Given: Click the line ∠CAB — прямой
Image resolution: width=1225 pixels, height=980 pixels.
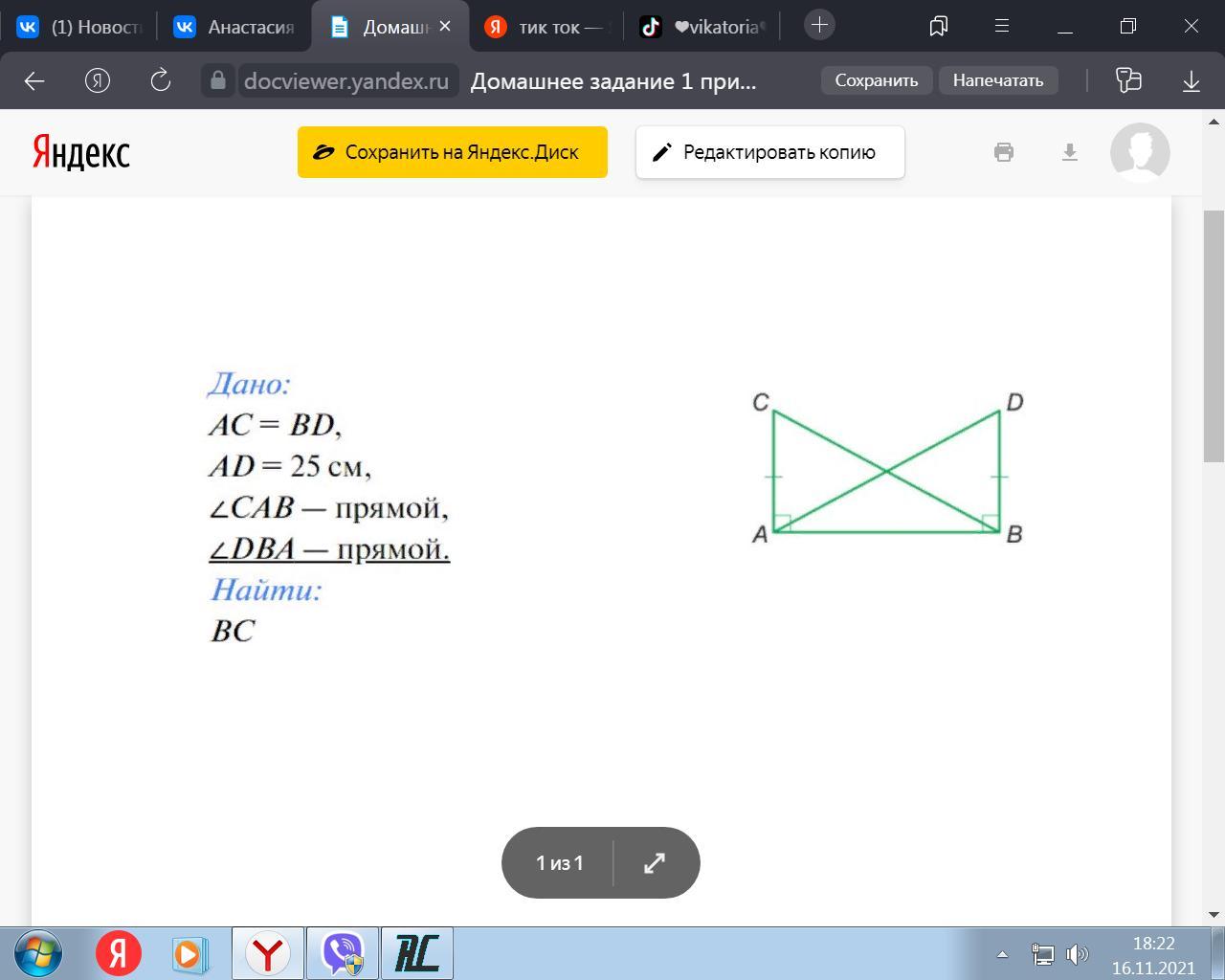Looking at the screenshot, I should tap(328, 507).
